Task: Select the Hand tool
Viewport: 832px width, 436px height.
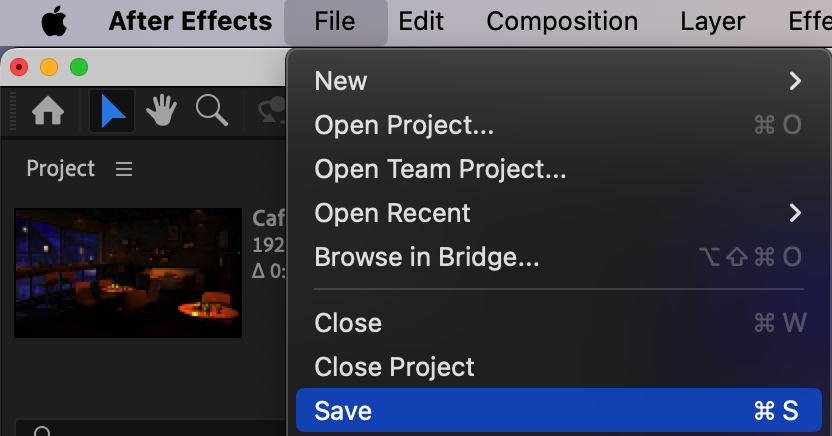Action: point(162,112)
